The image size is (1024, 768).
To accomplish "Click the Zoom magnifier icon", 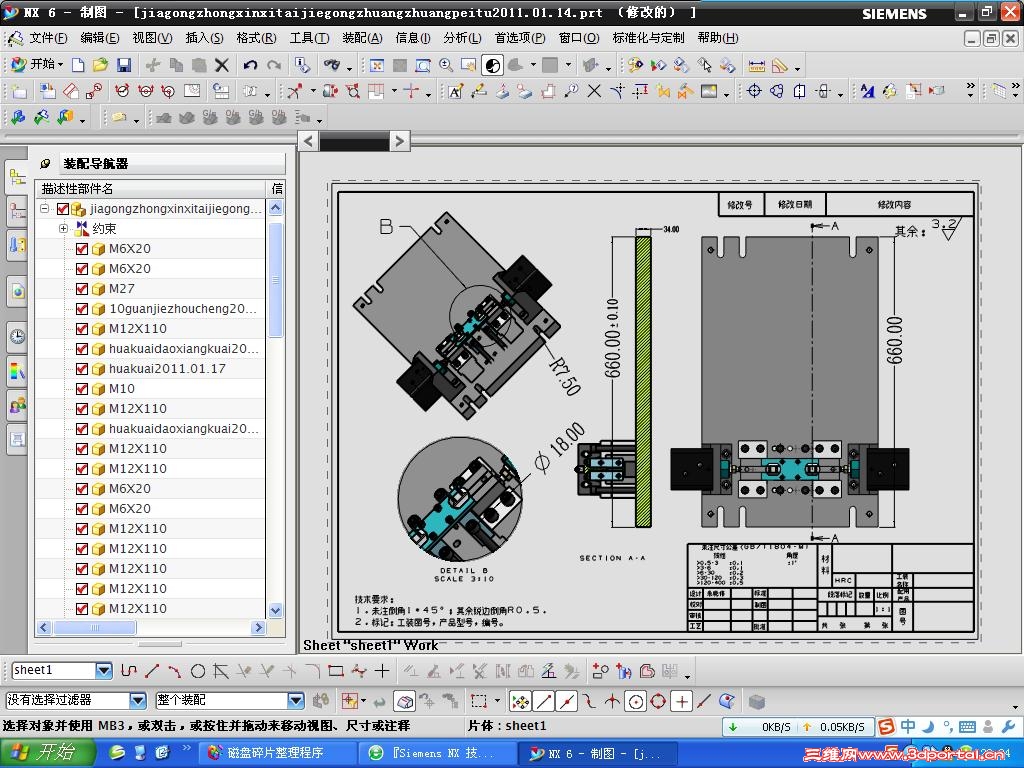I will tap(445, 65).
